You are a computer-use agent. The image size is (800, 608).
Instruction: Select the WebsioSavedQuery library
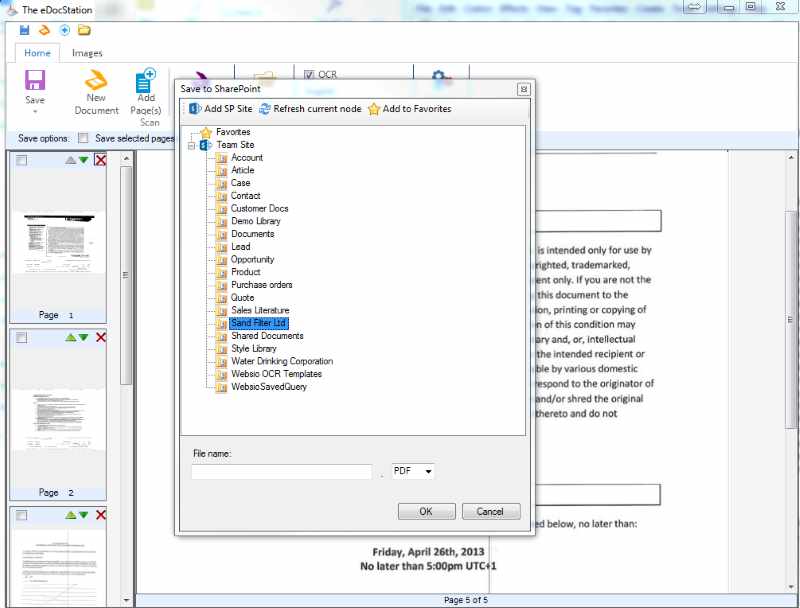(269, 387)
